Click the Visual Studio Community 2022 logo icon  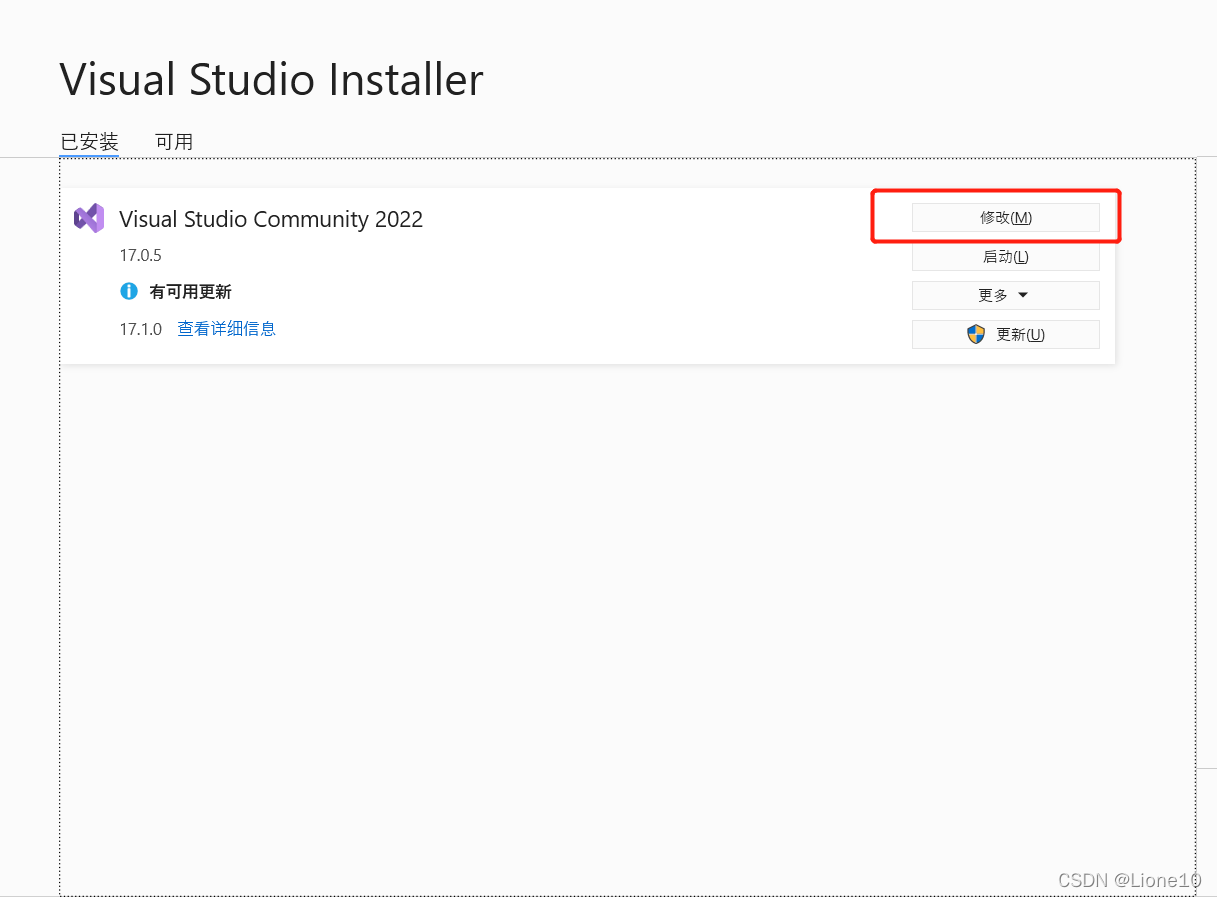pyautogui.click(x=89, y=218)
